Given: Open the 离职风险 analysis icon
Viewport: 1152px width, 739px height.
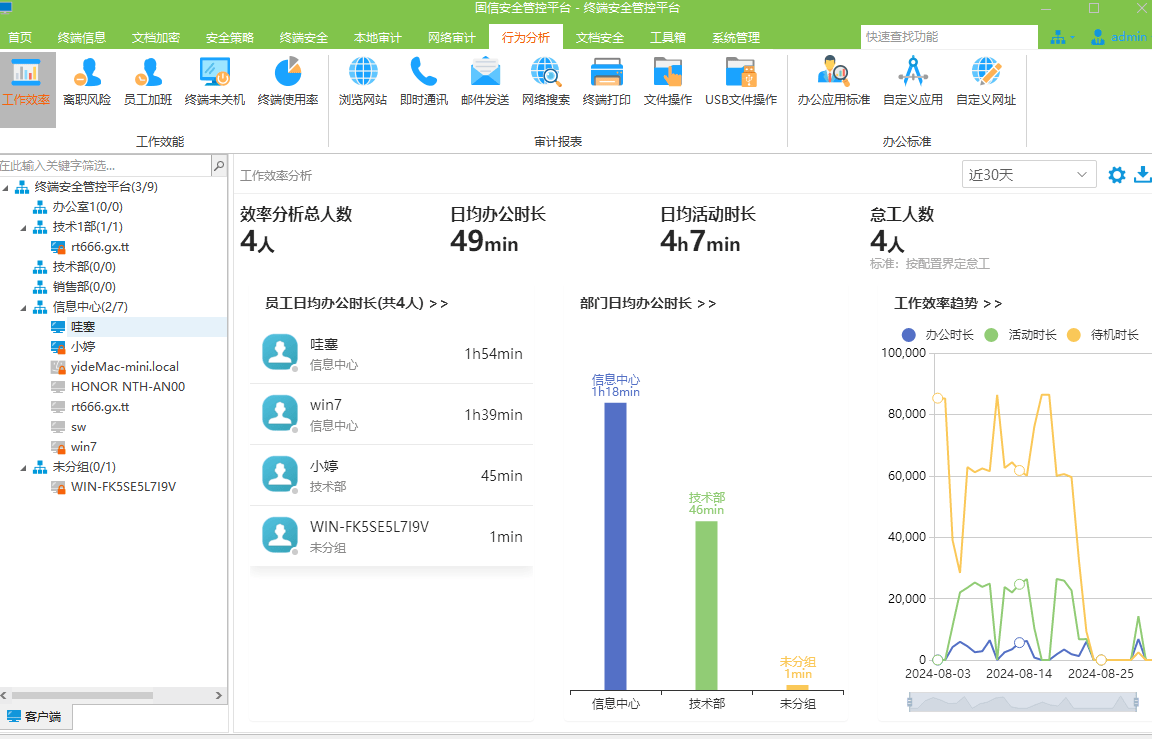Looking at the screenshot, I should click(x=87, y=82).
